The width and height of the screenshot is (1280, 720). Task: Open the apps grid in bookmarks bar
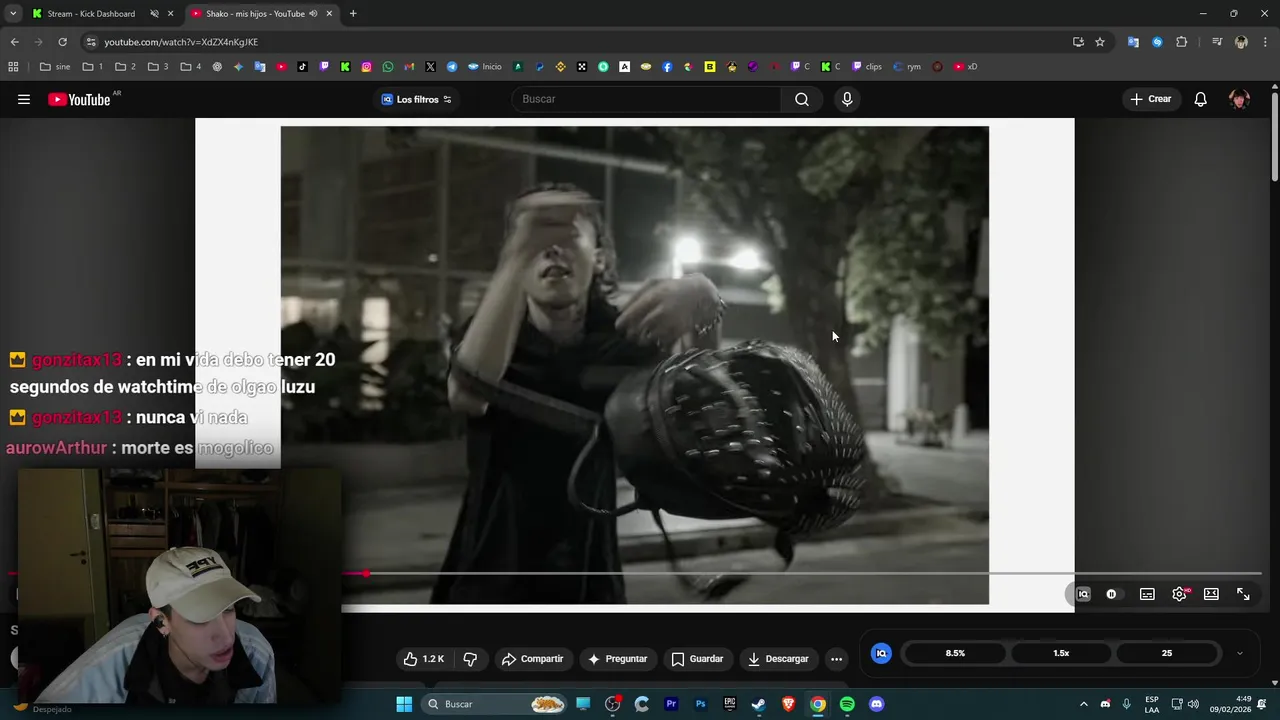(13, 67)
